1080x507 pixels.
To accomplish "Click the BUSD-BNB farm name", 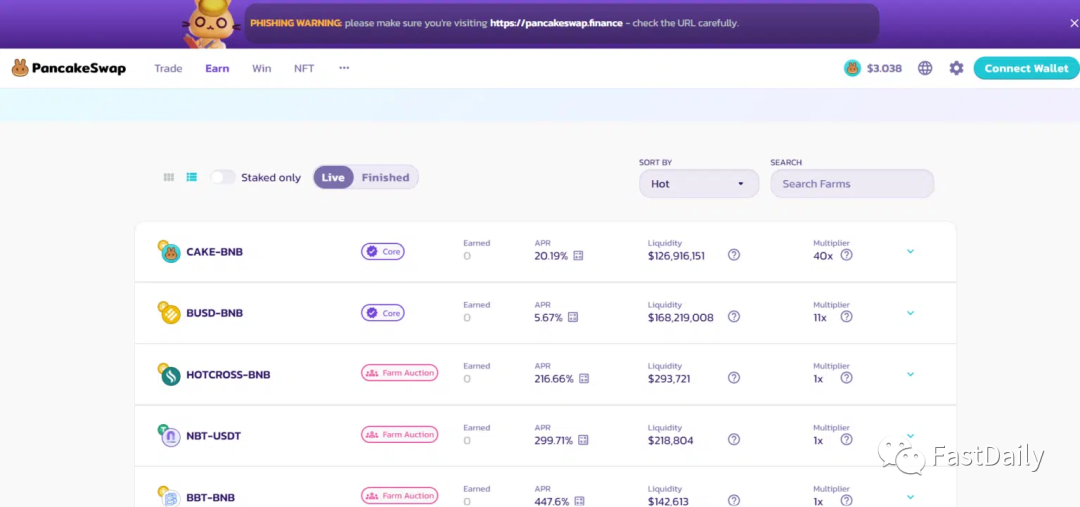I will pyautogui.click(x=214, y=313).
